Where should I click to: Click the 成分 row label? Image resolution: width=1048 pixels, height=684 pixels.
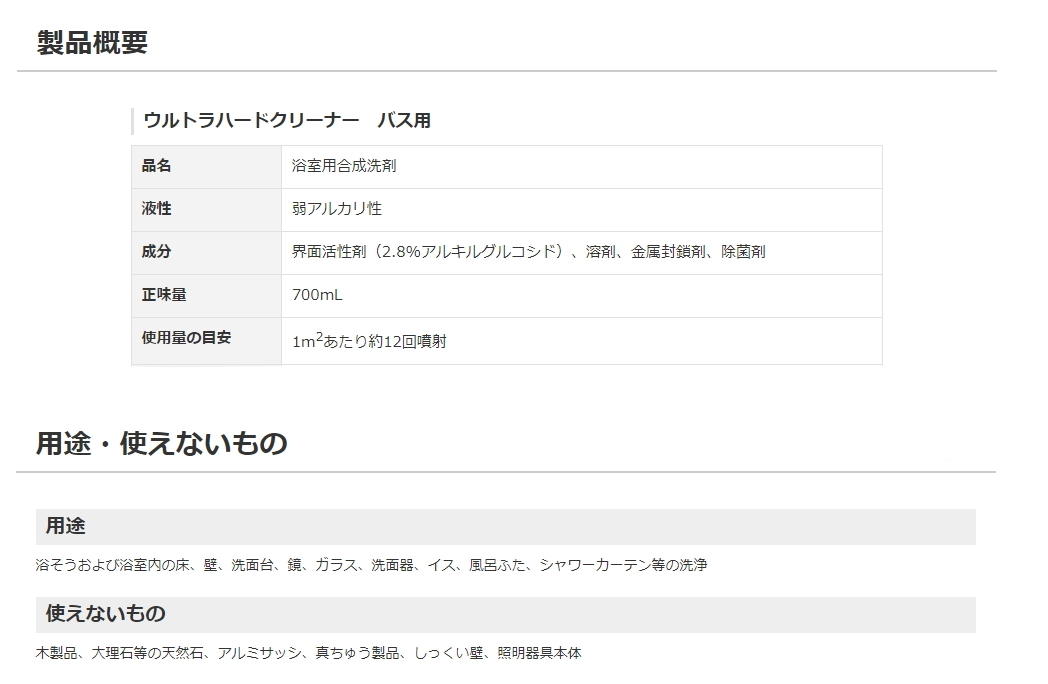pyautogui.click(x=156, y=251)
